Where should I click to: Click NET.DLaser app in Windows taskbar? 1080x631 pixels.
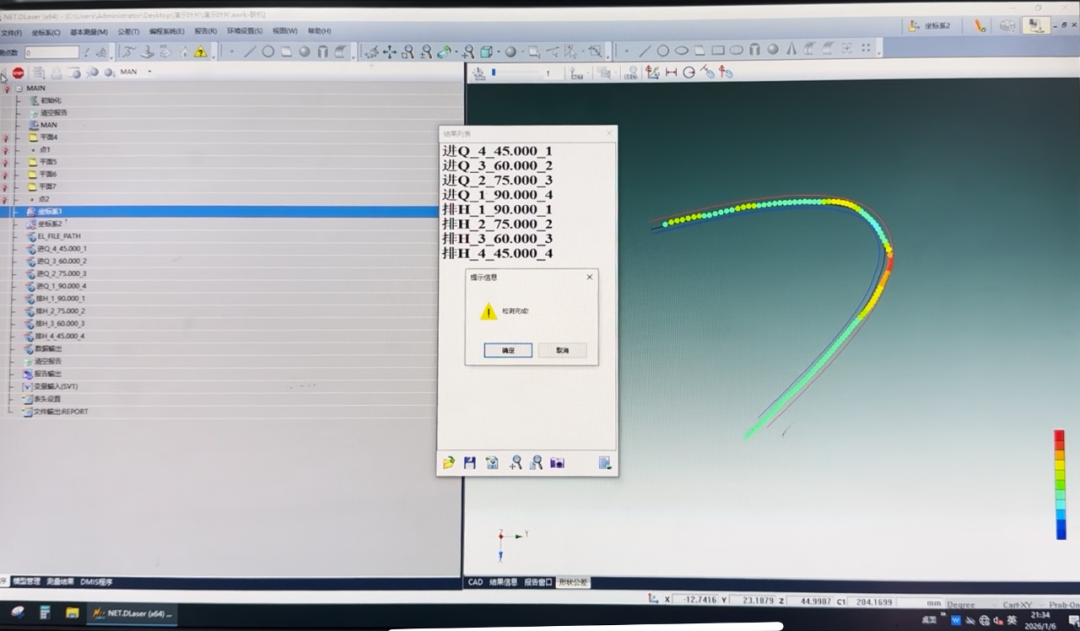[133, 612]
